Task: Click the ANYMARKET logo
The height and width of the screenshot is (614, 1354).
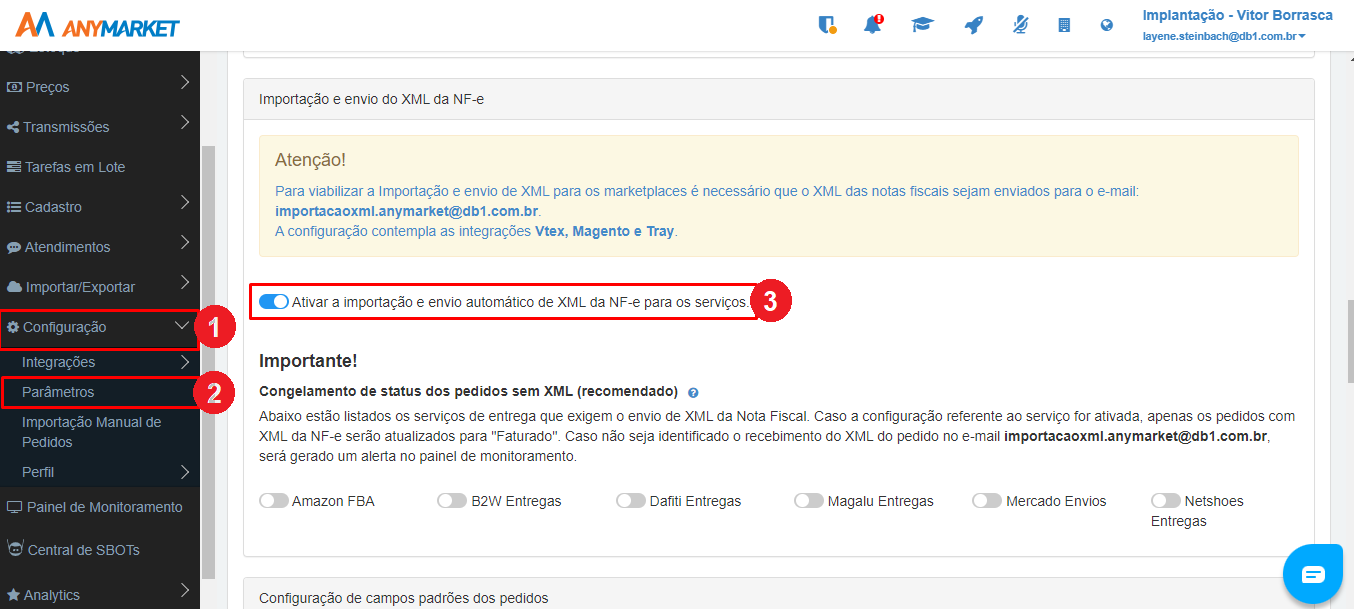Action: 97,25
